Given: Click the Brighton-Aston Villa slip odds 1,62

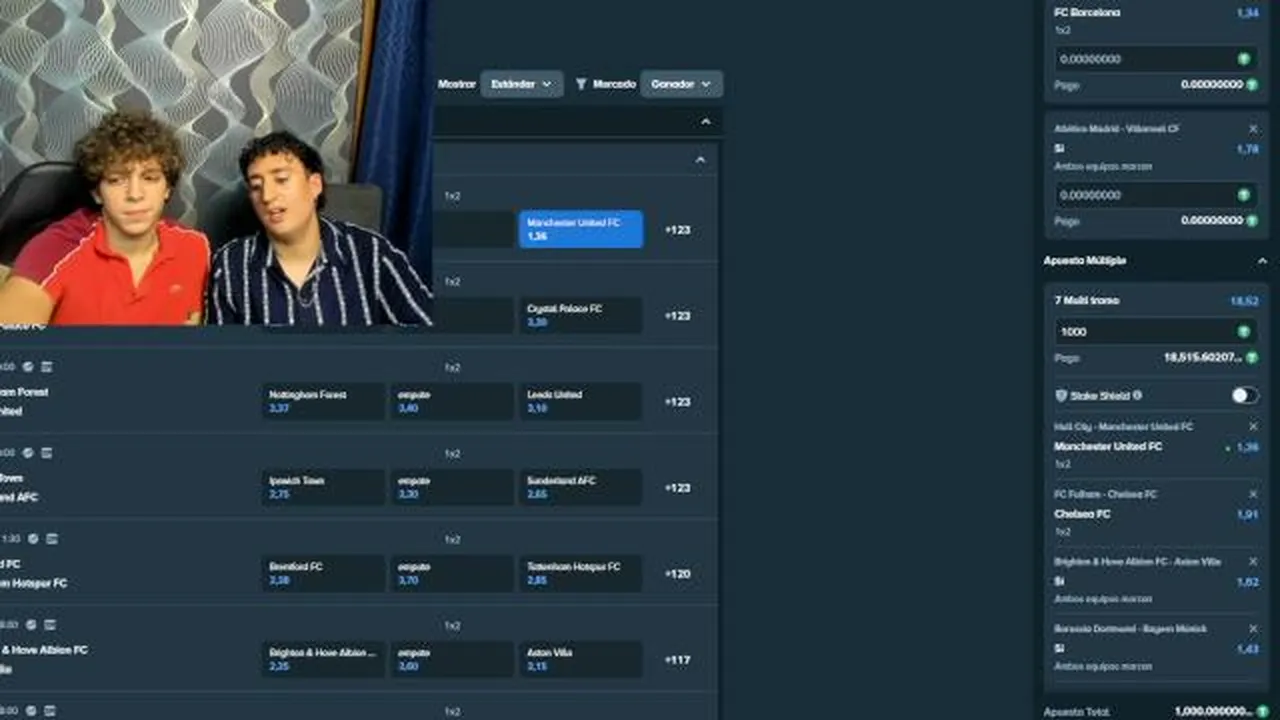Looking at the screenshot, I should click(x=1247, y=582).
